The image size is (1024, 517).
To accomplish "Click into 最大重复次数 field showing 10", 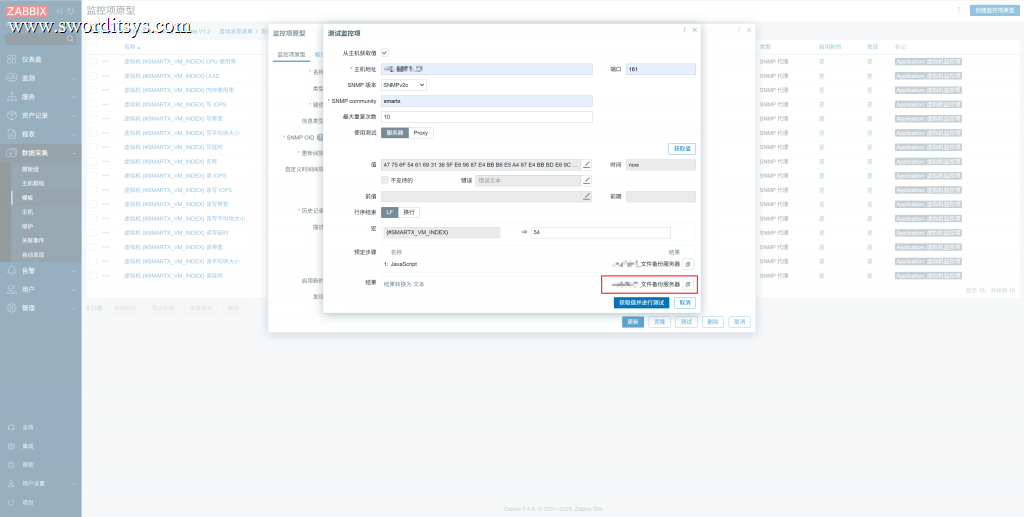I will [487, 117].
